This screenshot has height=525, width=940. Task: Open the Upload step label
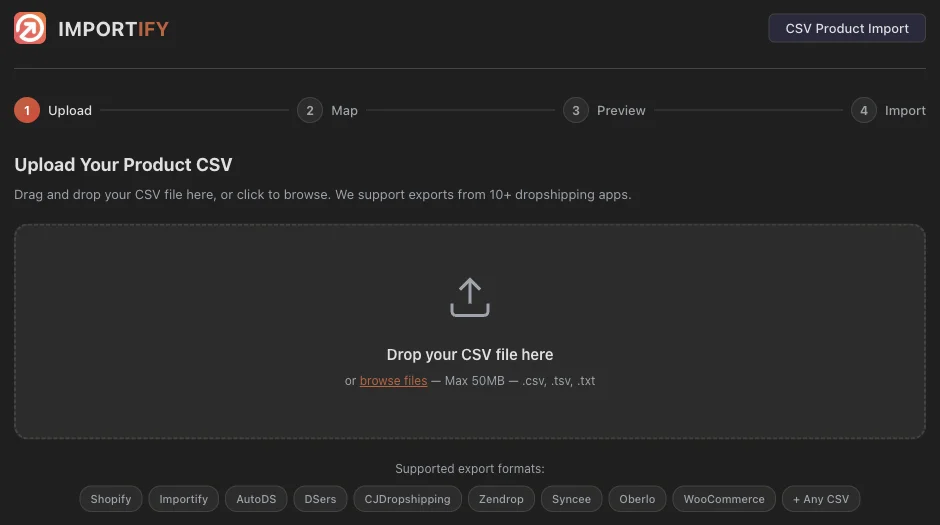click(x=70, y=110)
